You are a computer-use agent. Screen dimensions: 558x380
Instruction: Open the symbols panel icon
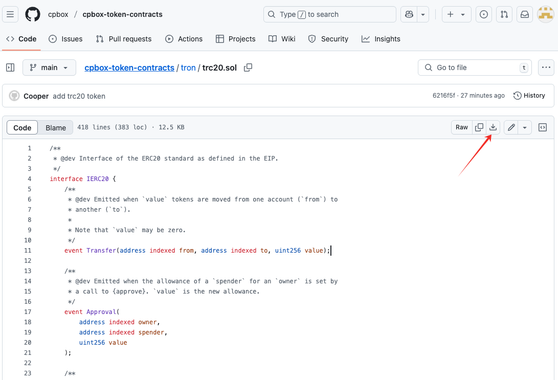542,127
